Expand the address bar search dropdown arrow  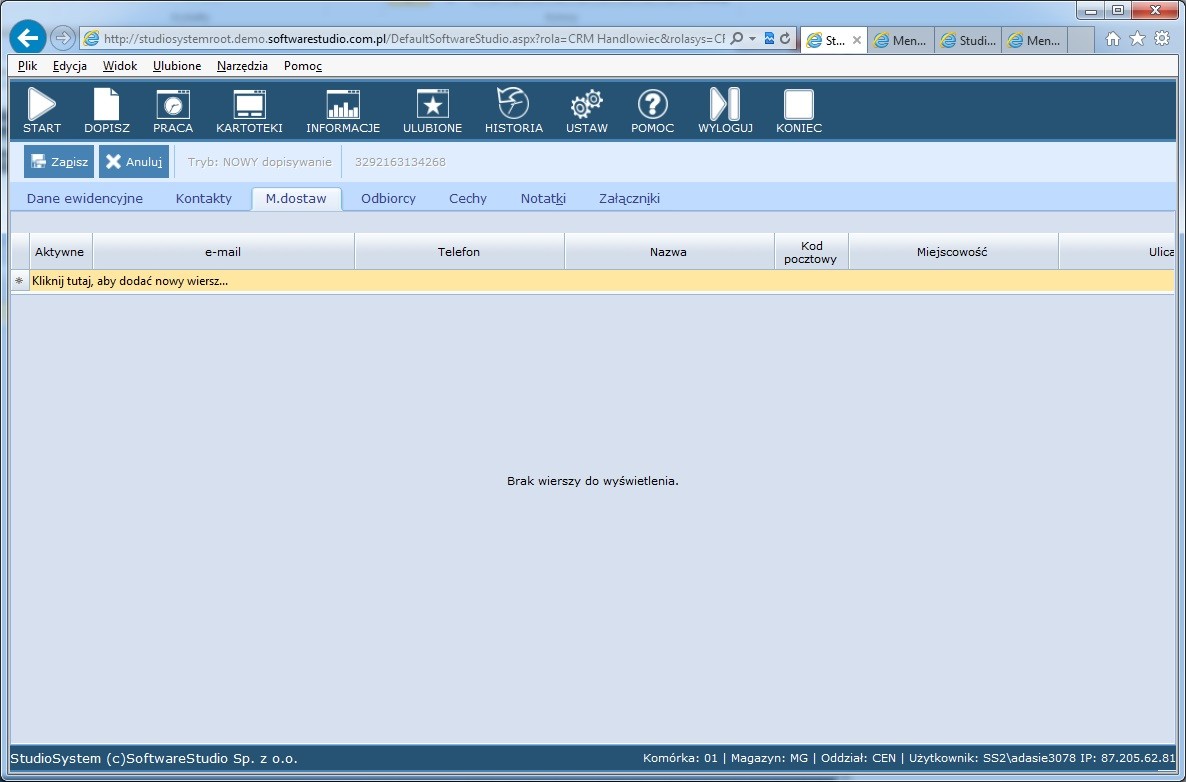pyautogui.click(x=753, y=39)
